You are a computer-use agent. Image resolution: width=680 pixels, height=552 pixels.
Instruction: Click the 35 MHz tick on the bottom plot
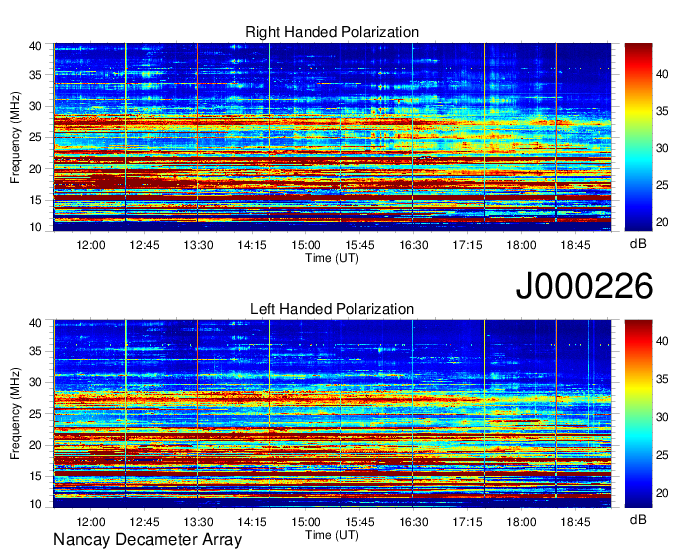tap(35, 351)
